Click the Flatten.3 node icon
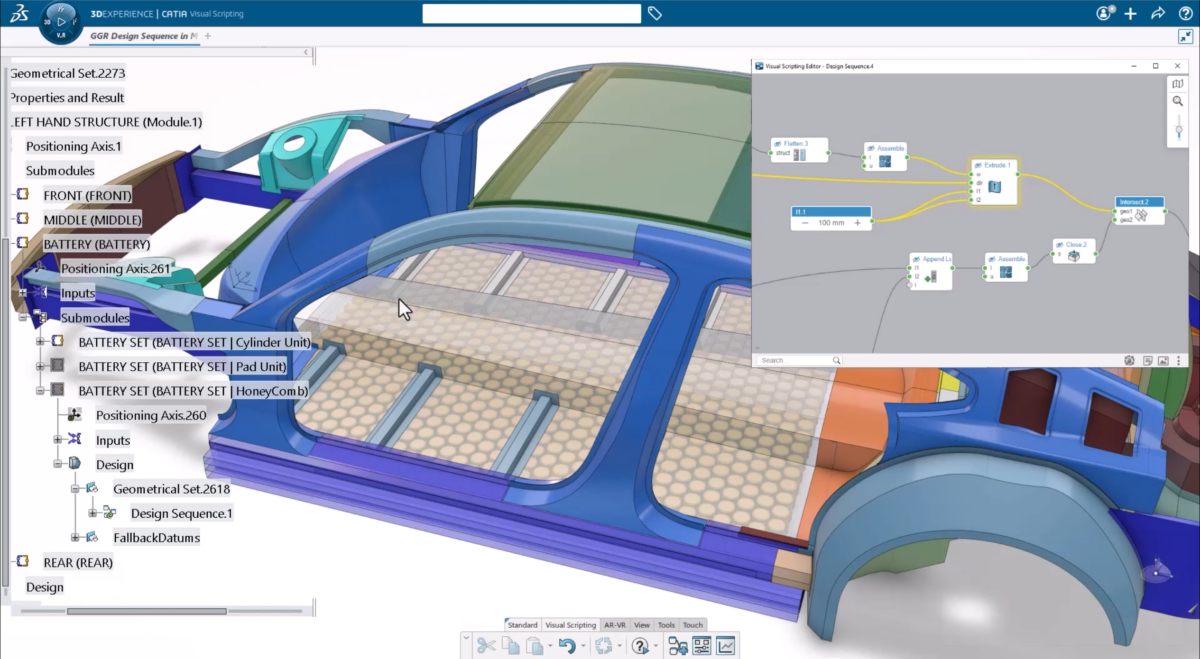Image resolution: width=1200 pixels, height=659 pixels. tap(798, 152)
